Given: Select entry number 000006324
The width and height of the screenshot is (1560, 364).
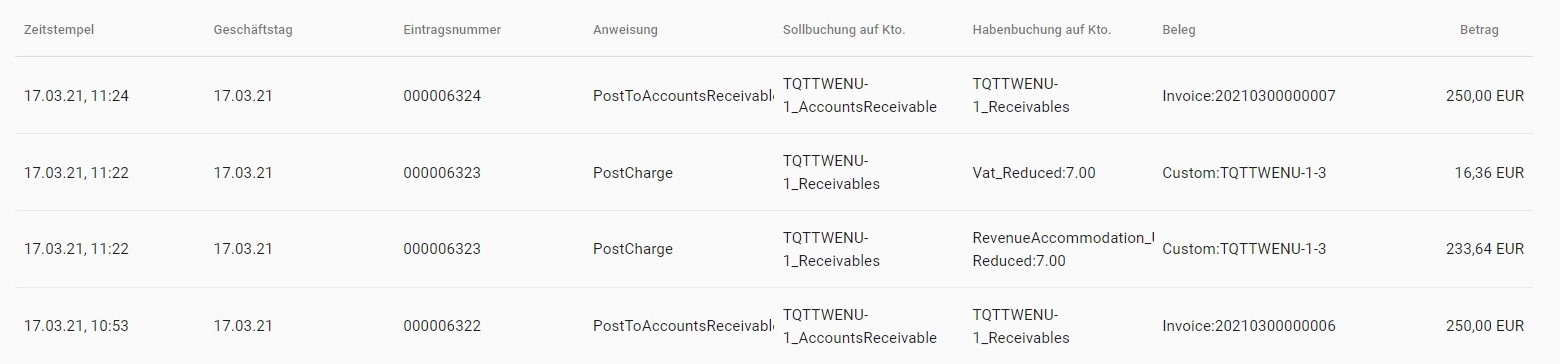Looking at the screenshot, I should [442, 97].
